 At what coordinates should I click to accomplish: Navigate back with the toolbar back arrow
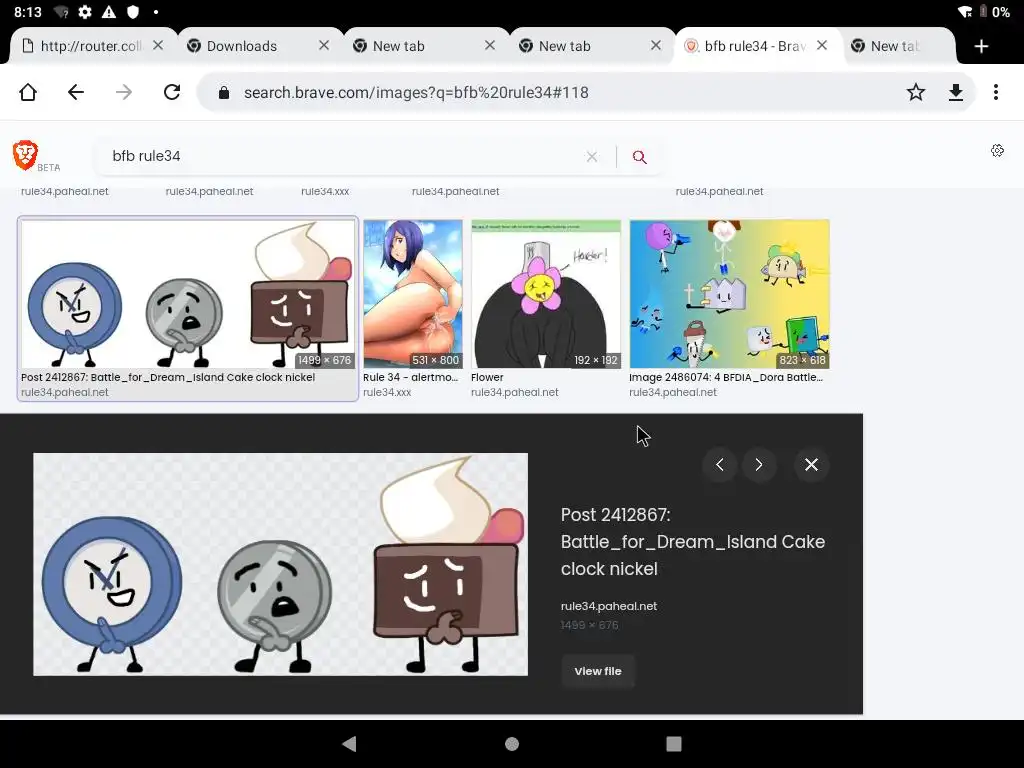(76, 92)
